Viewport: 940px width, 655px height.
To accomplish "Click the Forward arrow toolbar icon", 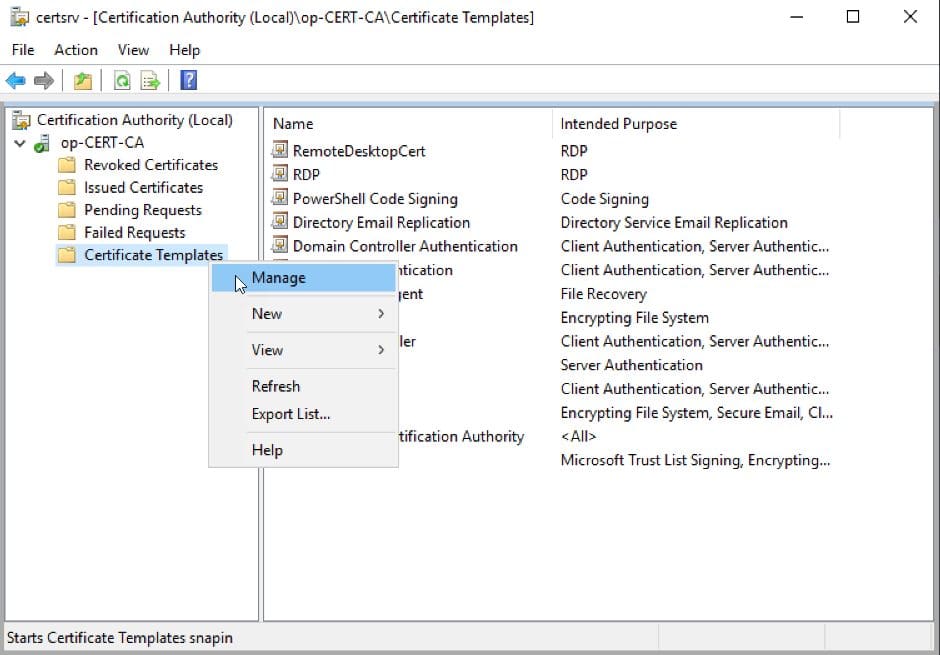I will [x=44, y=80].
